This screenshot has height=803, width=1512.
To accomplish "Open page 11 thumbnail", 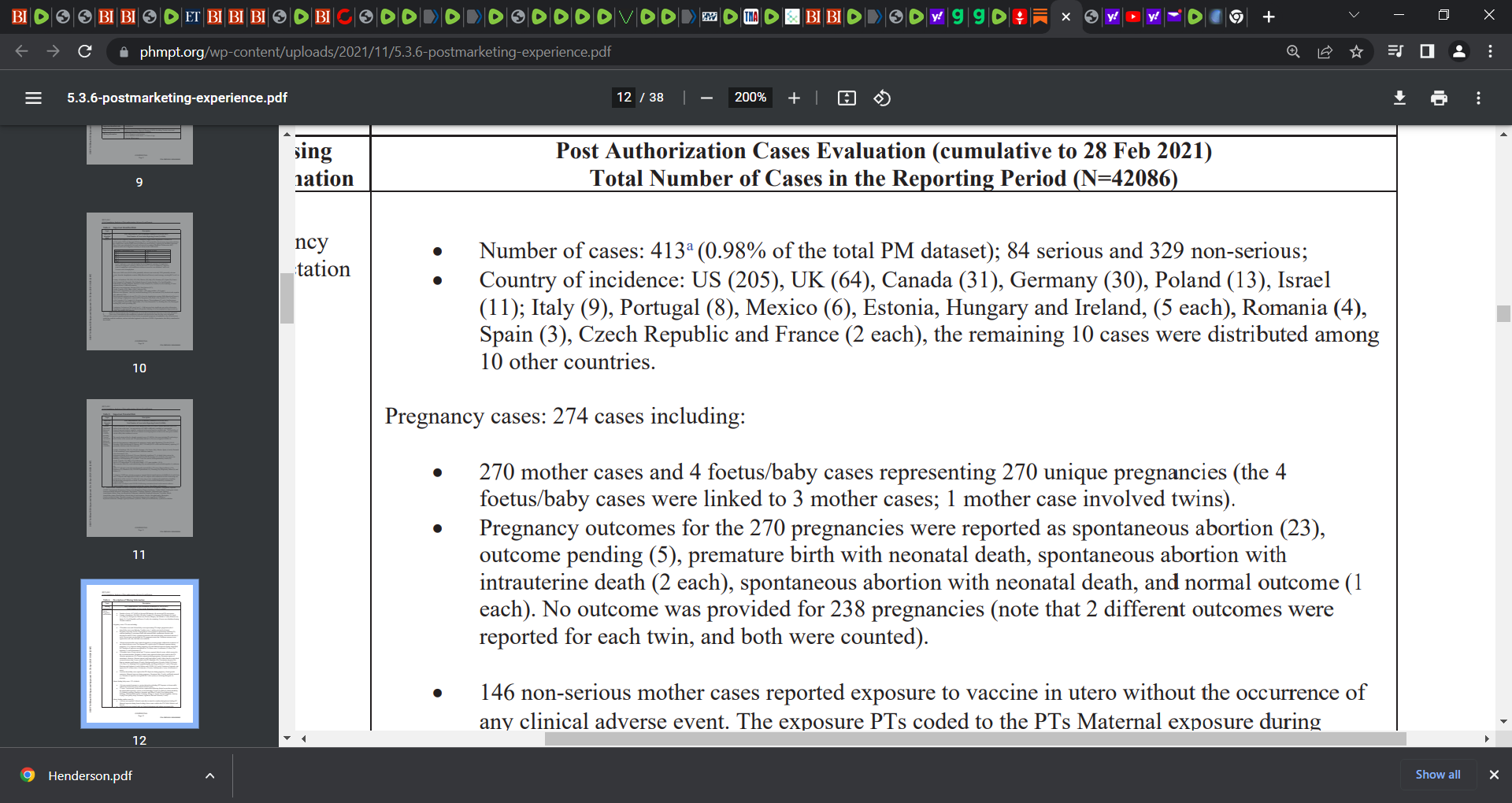I will click(139, 468).
